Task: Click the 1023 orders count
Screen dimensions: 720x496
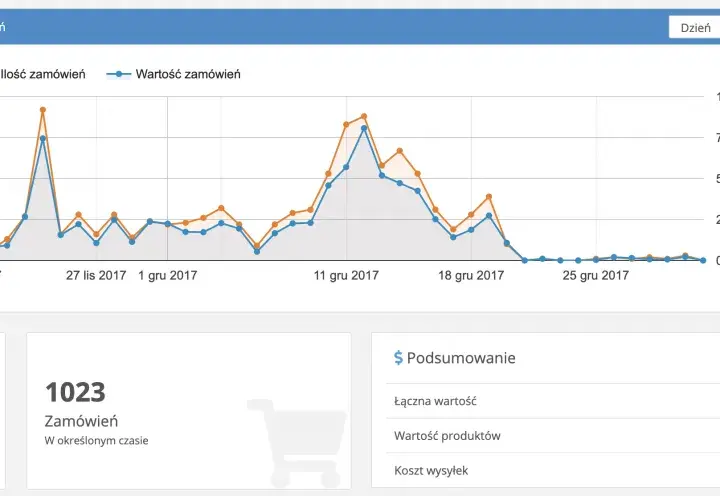Action: 75,392
